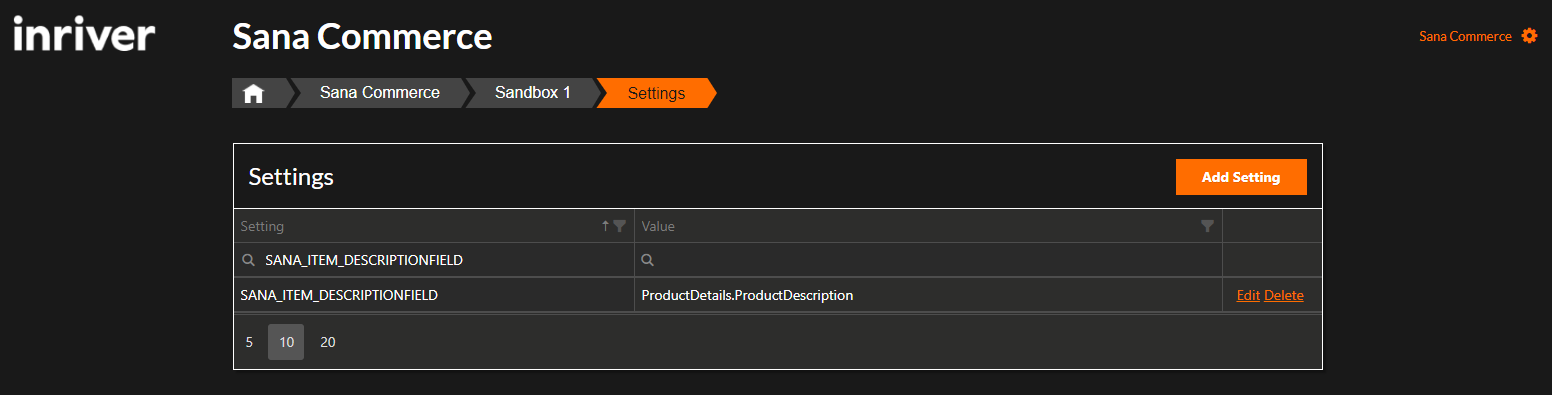
Task: Open the Sana Commerce account link
Action: (x=1465, y=36)
